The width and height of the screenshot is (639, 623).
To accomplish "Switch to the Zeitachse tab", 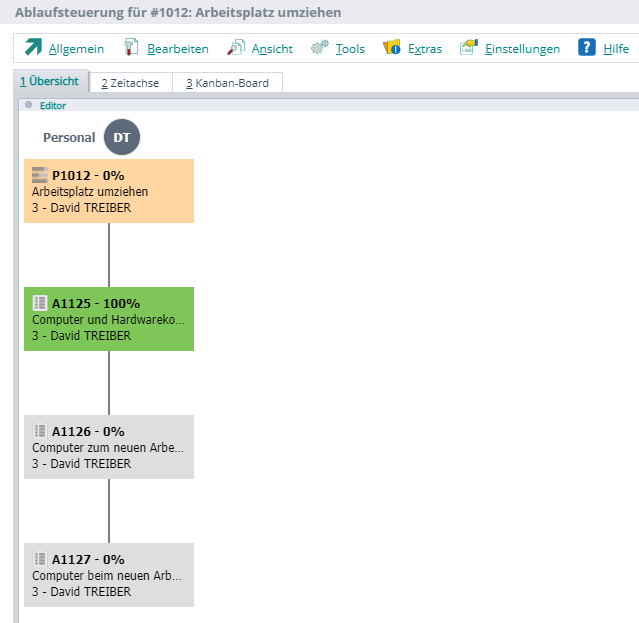I will (x=130, y=83).
